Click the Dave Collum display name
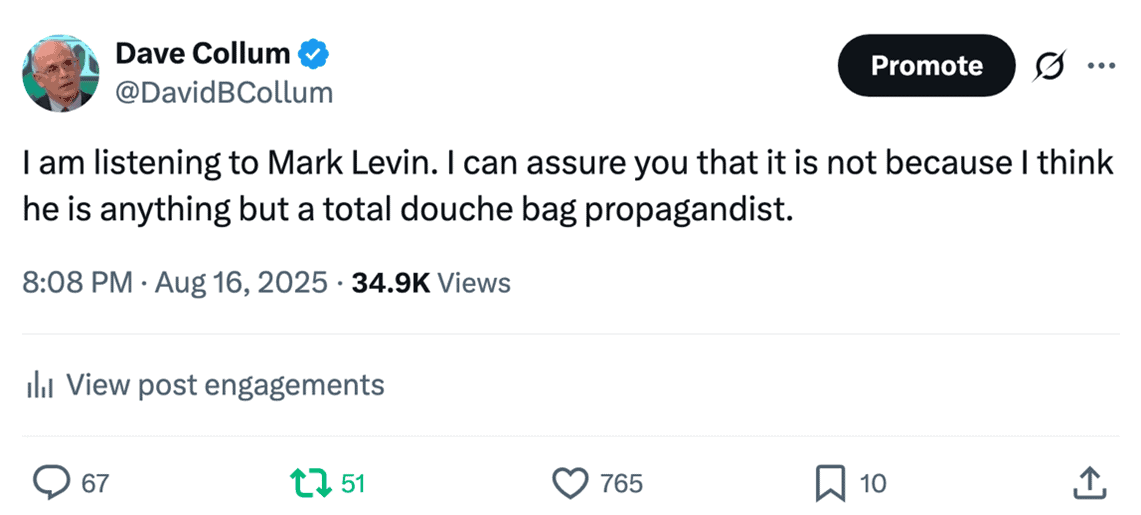 click(x=203, y=54)
